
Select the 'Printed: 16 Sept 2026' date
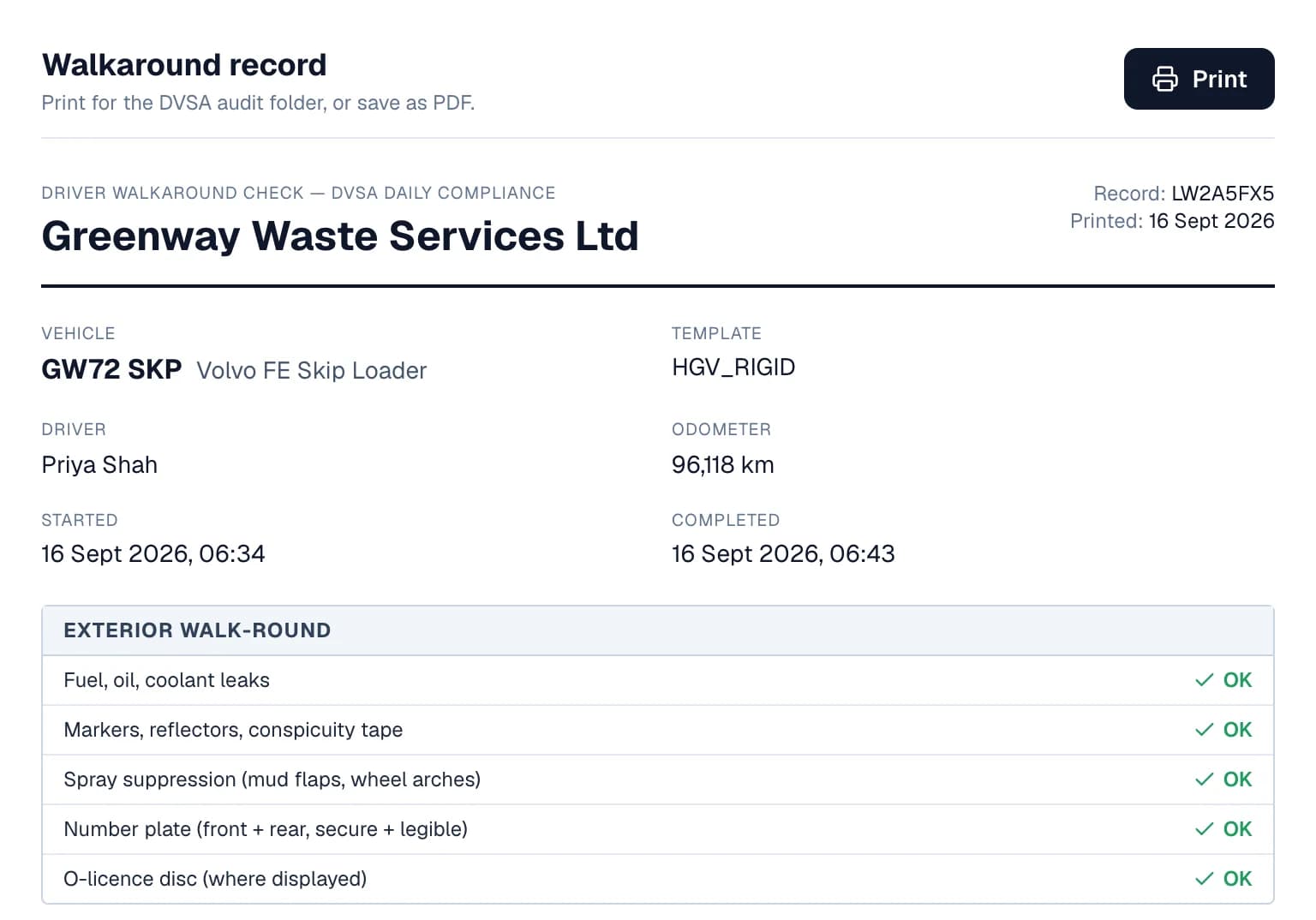(x=1172, y=221)
